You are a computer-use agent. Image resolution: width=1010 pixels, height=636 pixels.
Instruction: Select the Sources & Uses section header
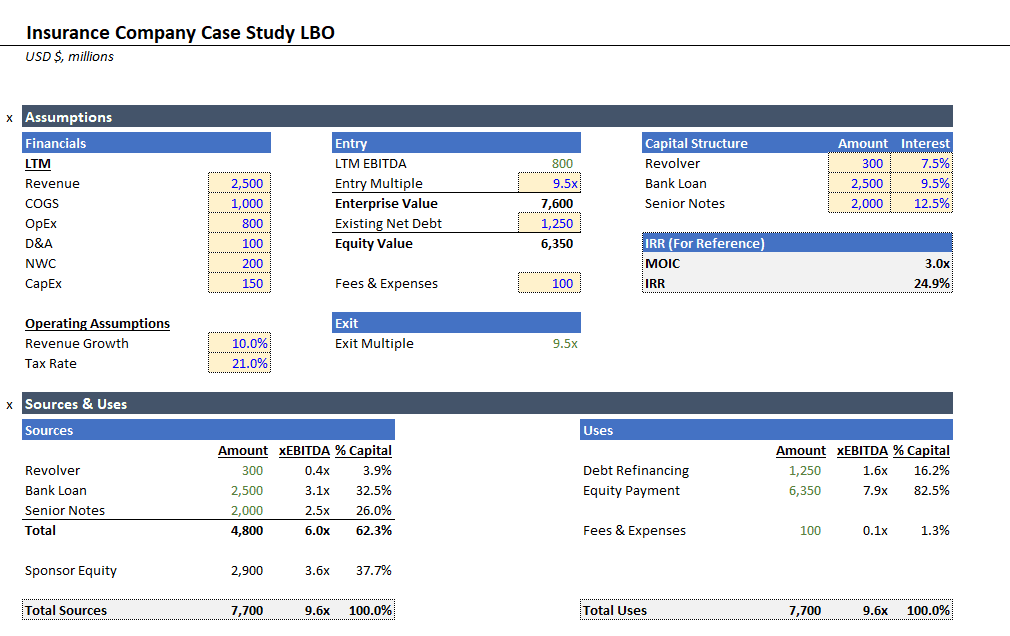click(487, 403)
